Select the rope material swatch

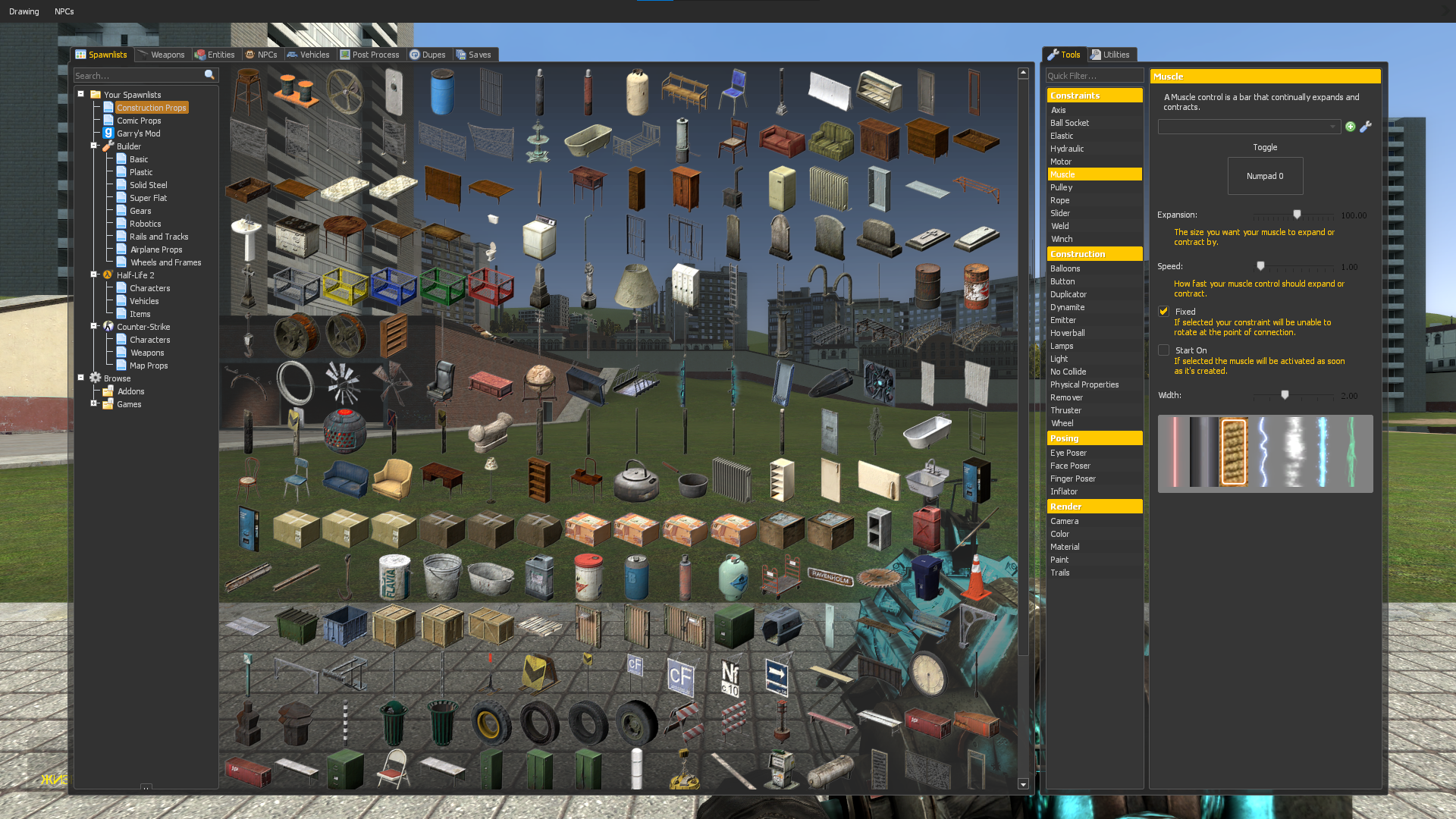(x=1234, y=453)
